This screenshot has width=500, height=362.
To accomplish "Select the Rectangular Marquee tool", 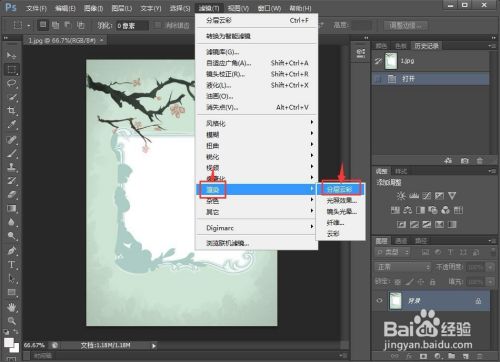I will pyautogui.click(x=12, y=69).
